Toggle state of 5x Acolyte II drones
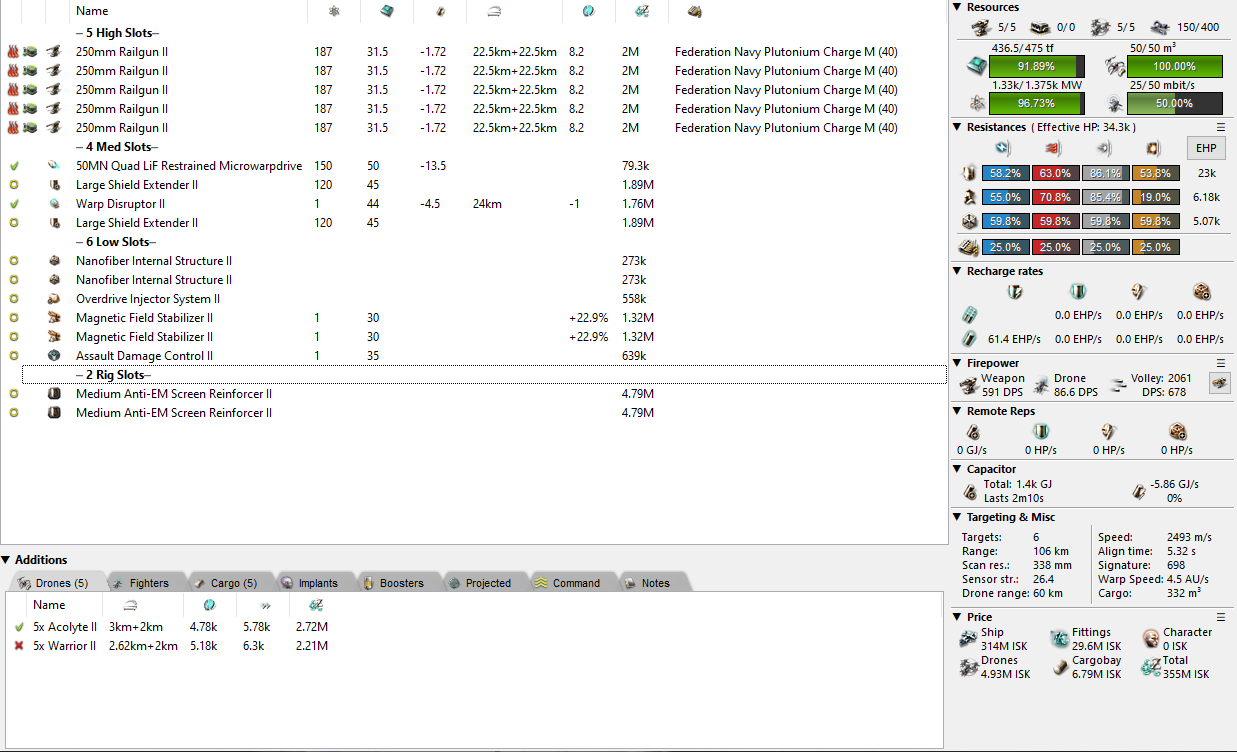 [x=18, y=627]
